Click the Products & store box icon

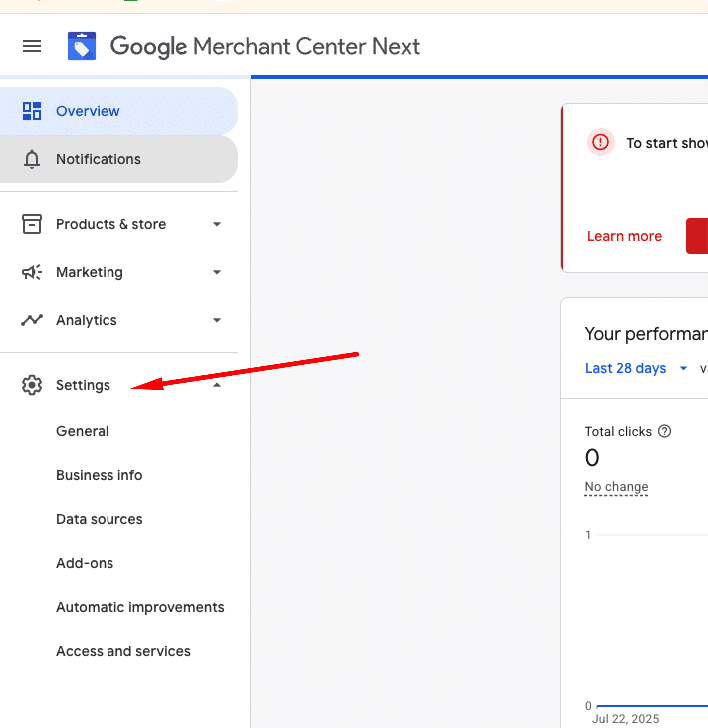[32, 224]
